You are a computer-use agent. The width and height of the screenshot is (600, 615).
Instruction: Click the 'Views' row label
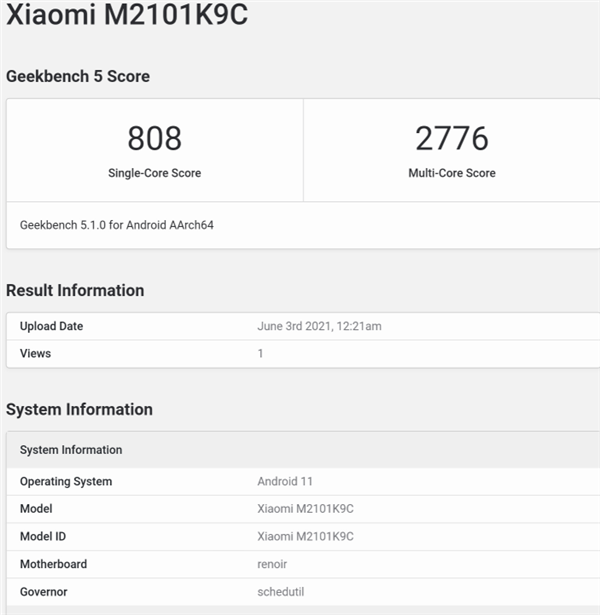tap(35, 353)
